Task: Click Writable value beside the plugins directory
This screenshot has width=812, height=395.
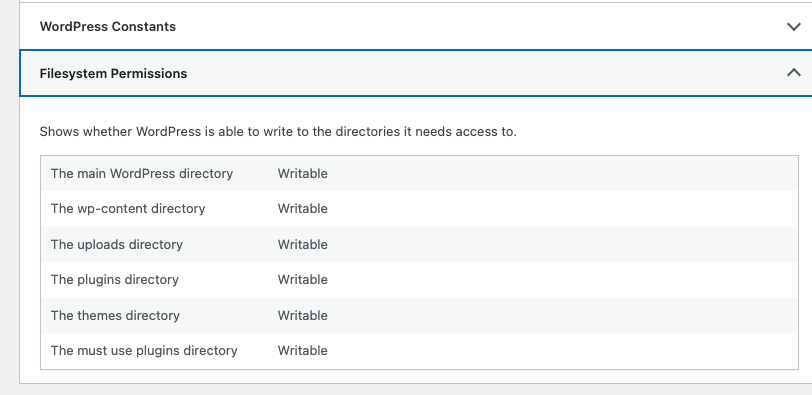Action: 302,280
